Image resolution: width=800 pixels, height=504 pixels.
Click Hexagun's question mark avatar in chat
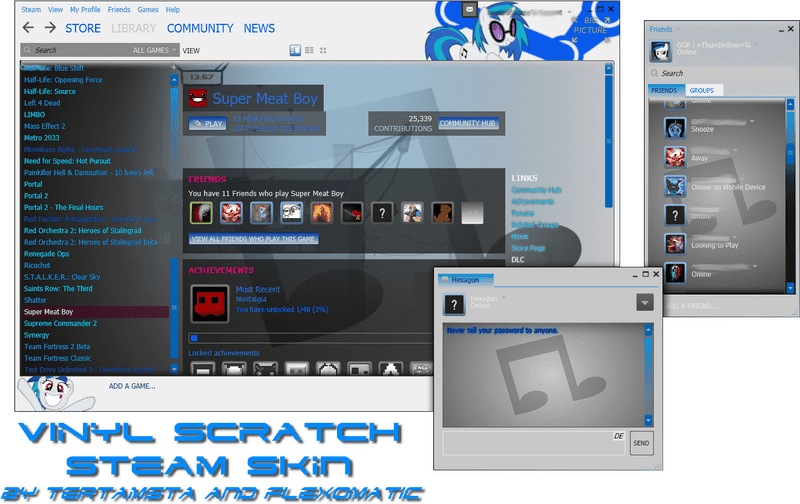coord(454,305)
